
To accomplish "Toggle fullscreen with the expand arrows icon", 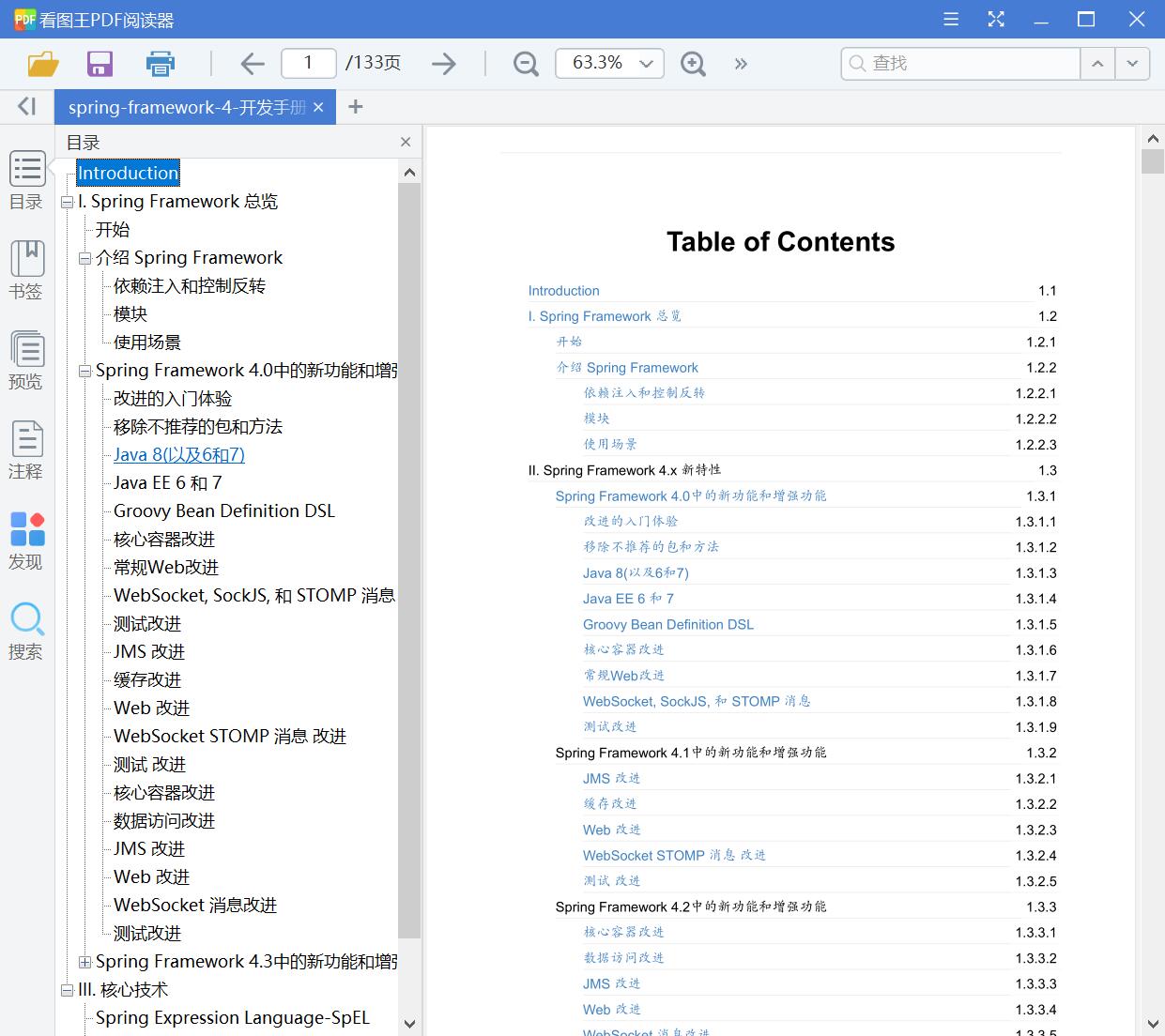I will tap(996, 19).
